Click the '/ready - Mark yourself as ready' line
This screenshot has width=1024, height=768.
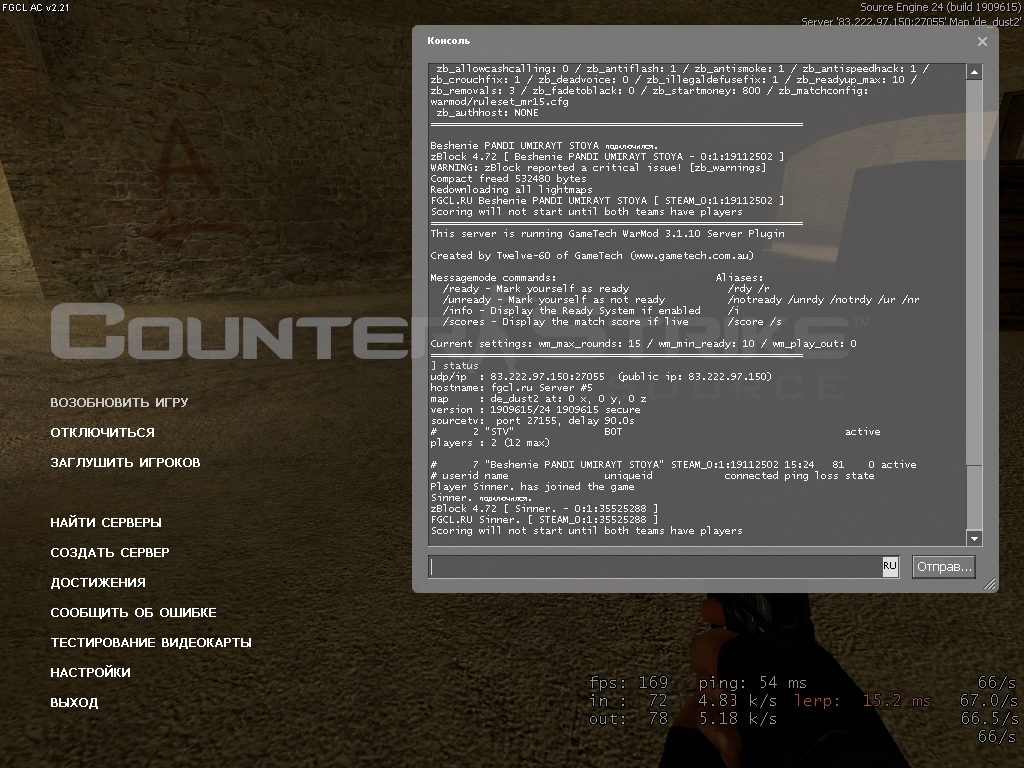(x=536, y=289)
